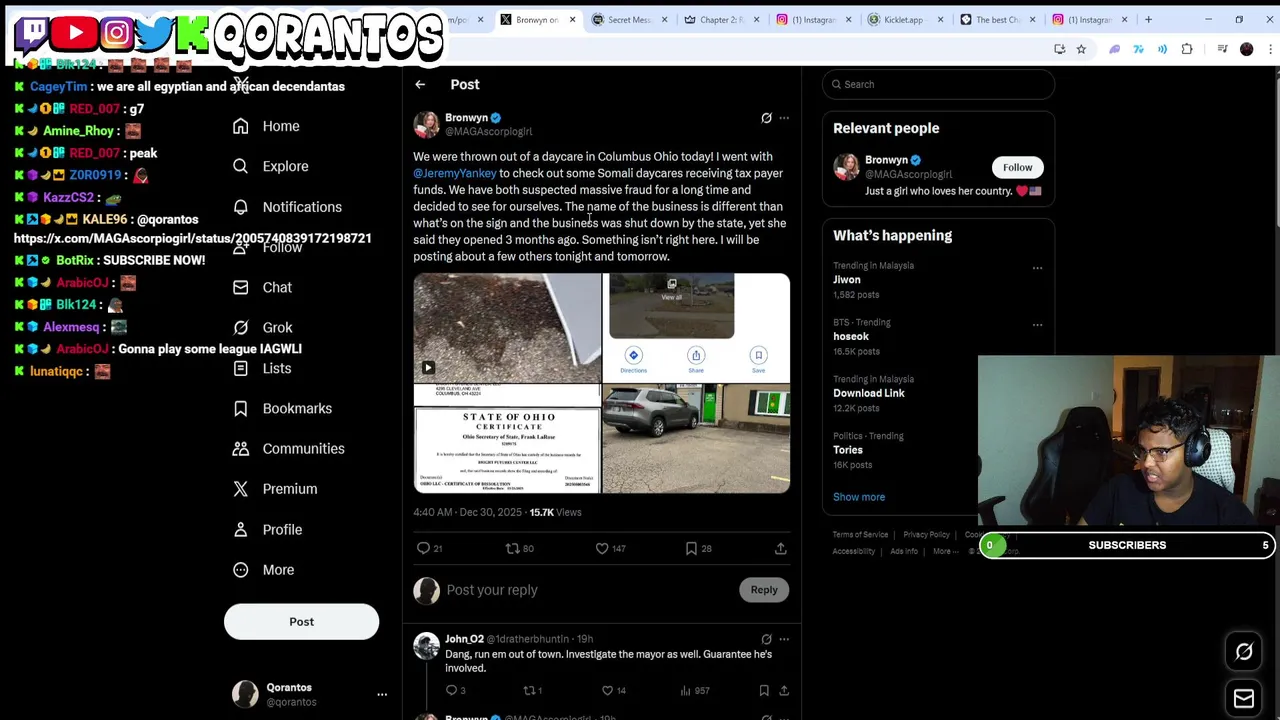Open the options menu for the Jiwon trend

[1037, 268]
